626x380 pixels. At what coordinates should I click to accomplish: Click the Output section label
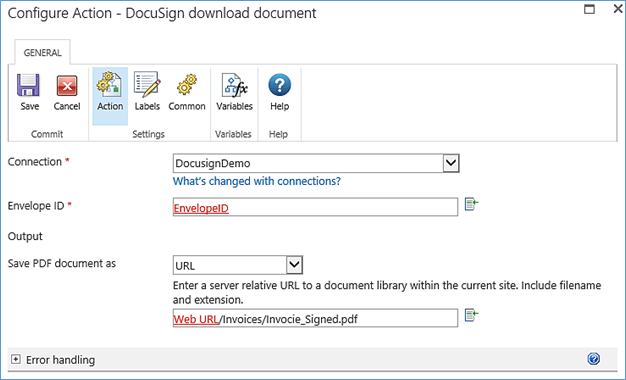coord(25,236)
